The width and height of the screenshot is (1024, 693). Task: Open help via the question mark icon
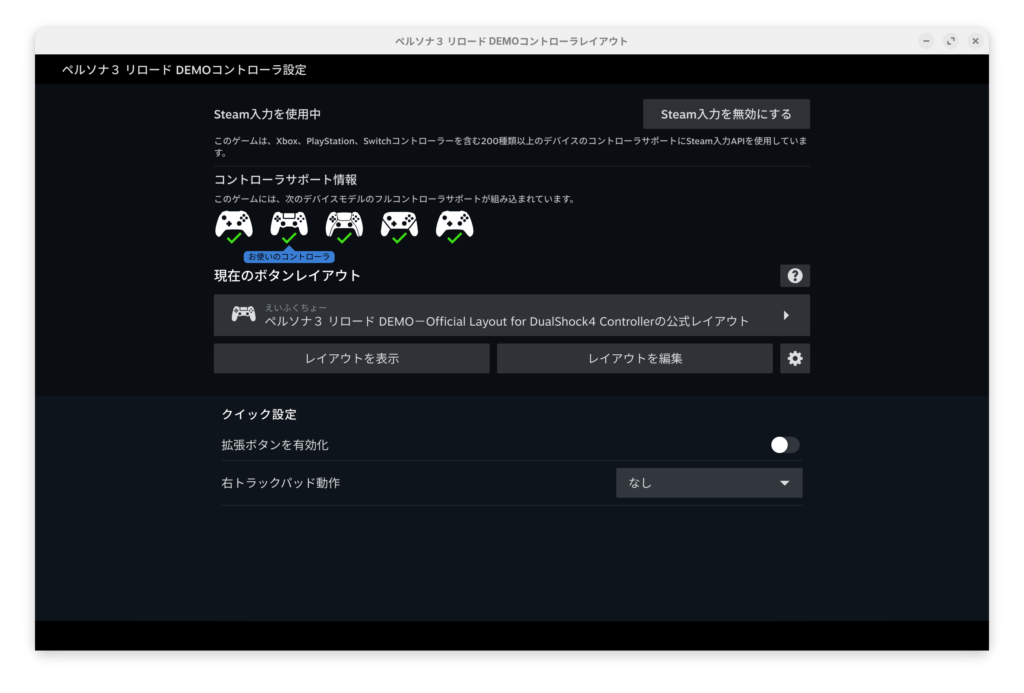pyautogui.click(x=795, y=276)
